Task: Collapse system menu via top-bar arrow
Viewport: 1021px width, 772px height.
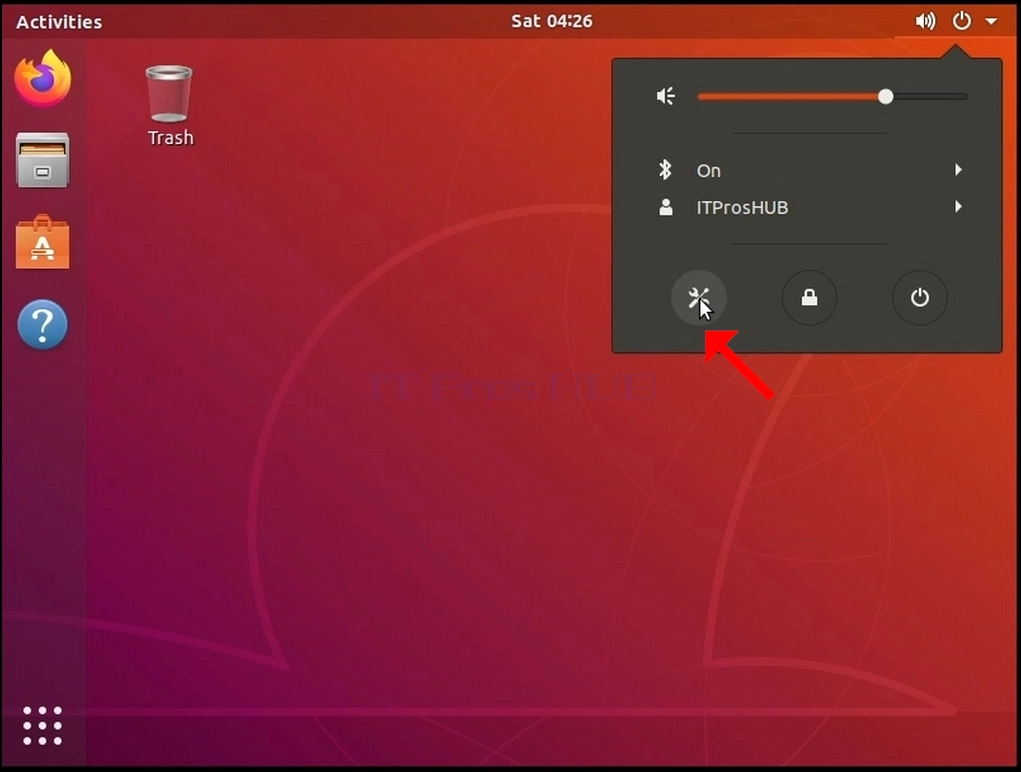Action: 991,21
